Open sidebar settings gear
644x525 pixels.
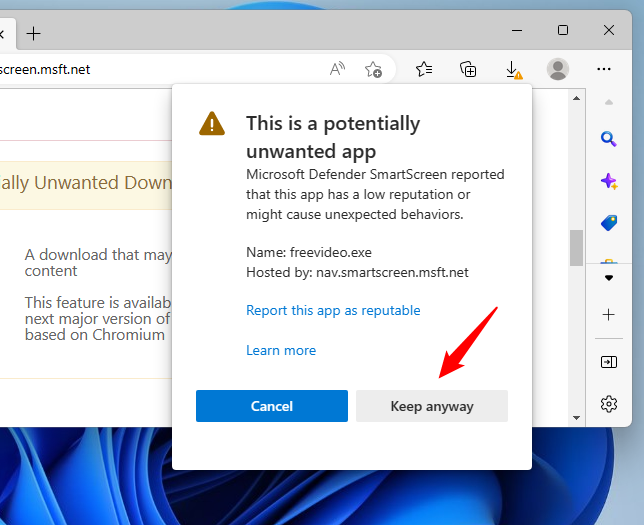point(608,403)
